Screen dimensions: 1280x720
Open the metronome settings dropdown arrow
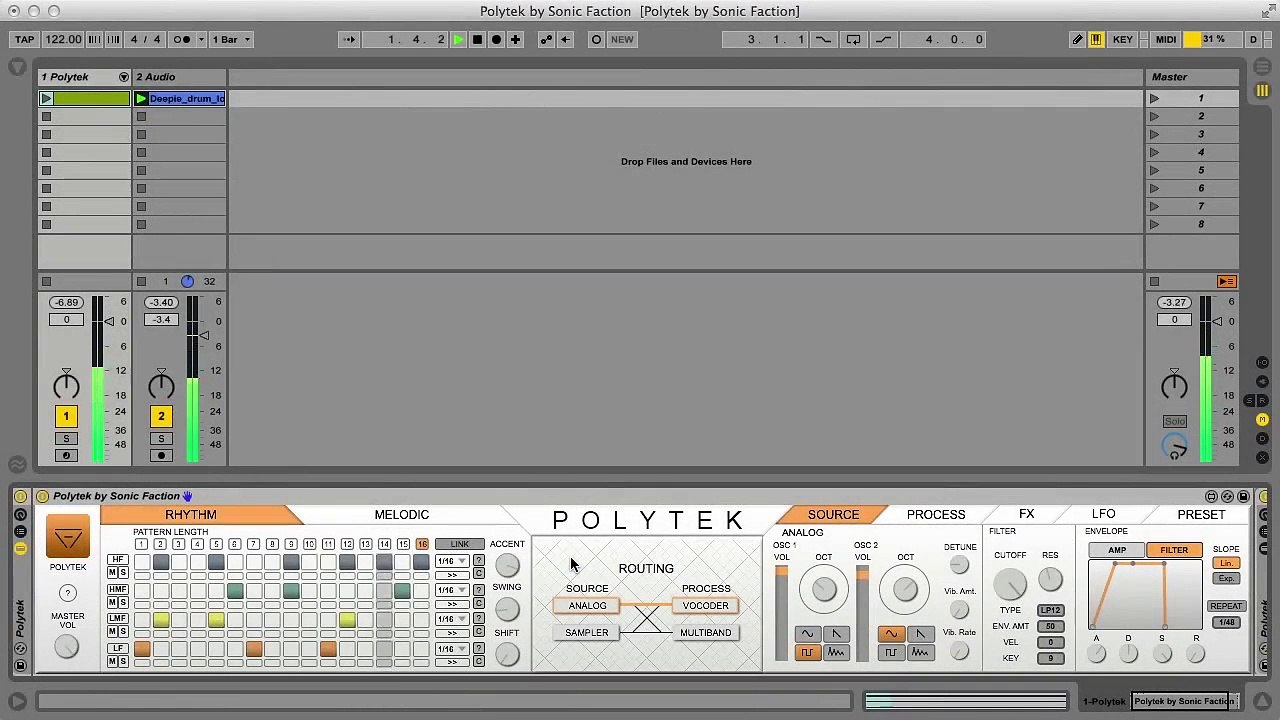[x=201, y=39]
